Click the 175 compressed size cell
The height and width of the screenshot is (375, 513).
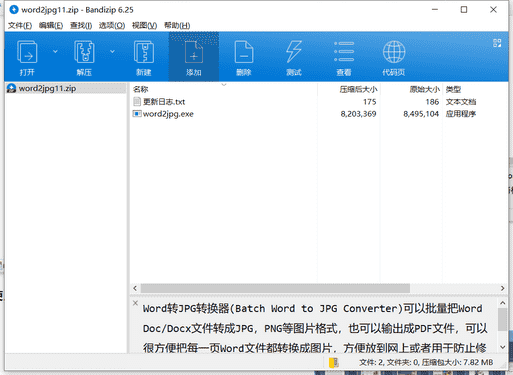pyautogui.click(x=370, y=102)
